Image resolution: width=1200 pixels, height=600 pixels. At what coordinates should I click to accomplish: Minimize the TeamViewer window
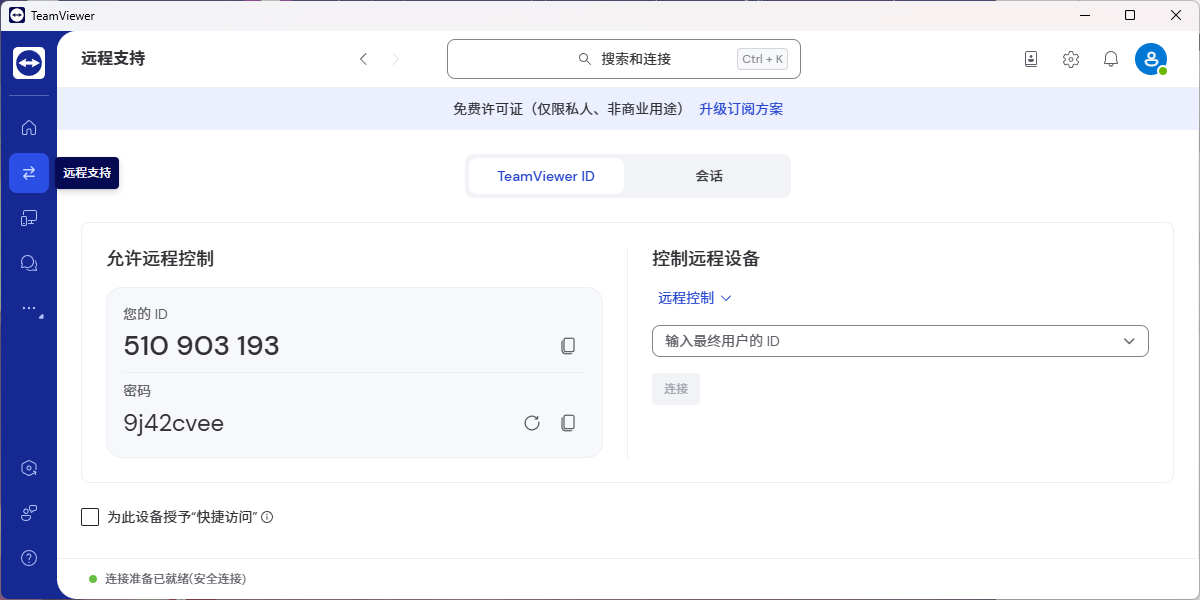pos(1085,15)
